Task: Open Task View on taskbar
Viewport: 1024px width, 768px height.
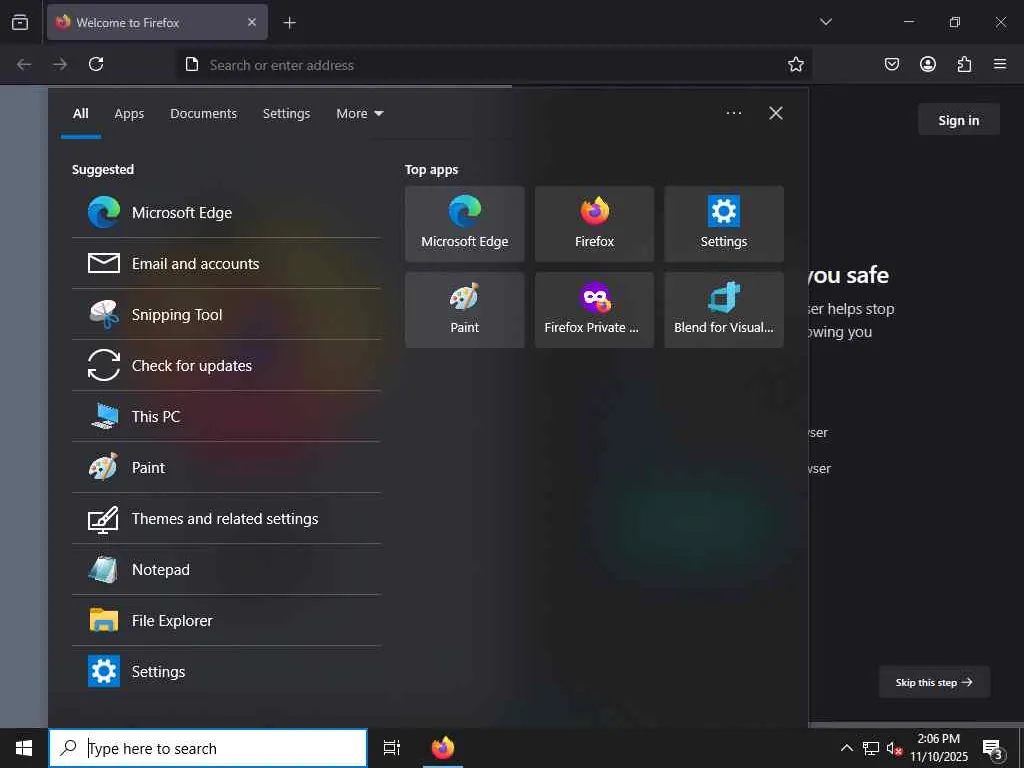Action: click(392, 748)
